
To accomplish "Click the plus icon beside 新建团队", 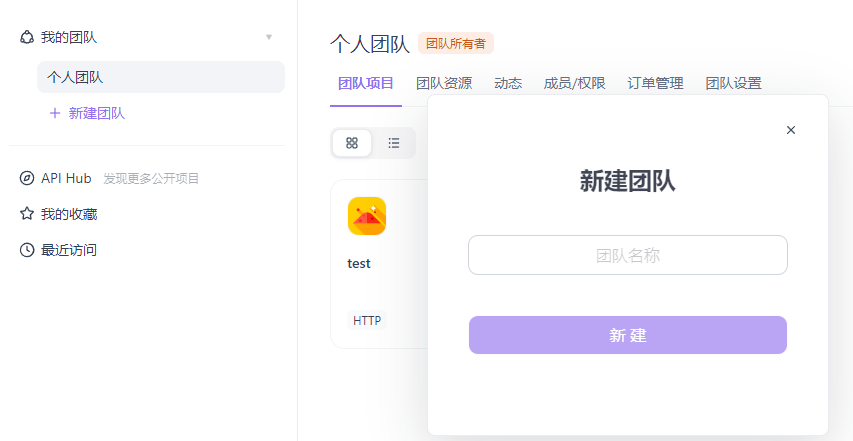I will pyautogui.click(x=54, y=113).
